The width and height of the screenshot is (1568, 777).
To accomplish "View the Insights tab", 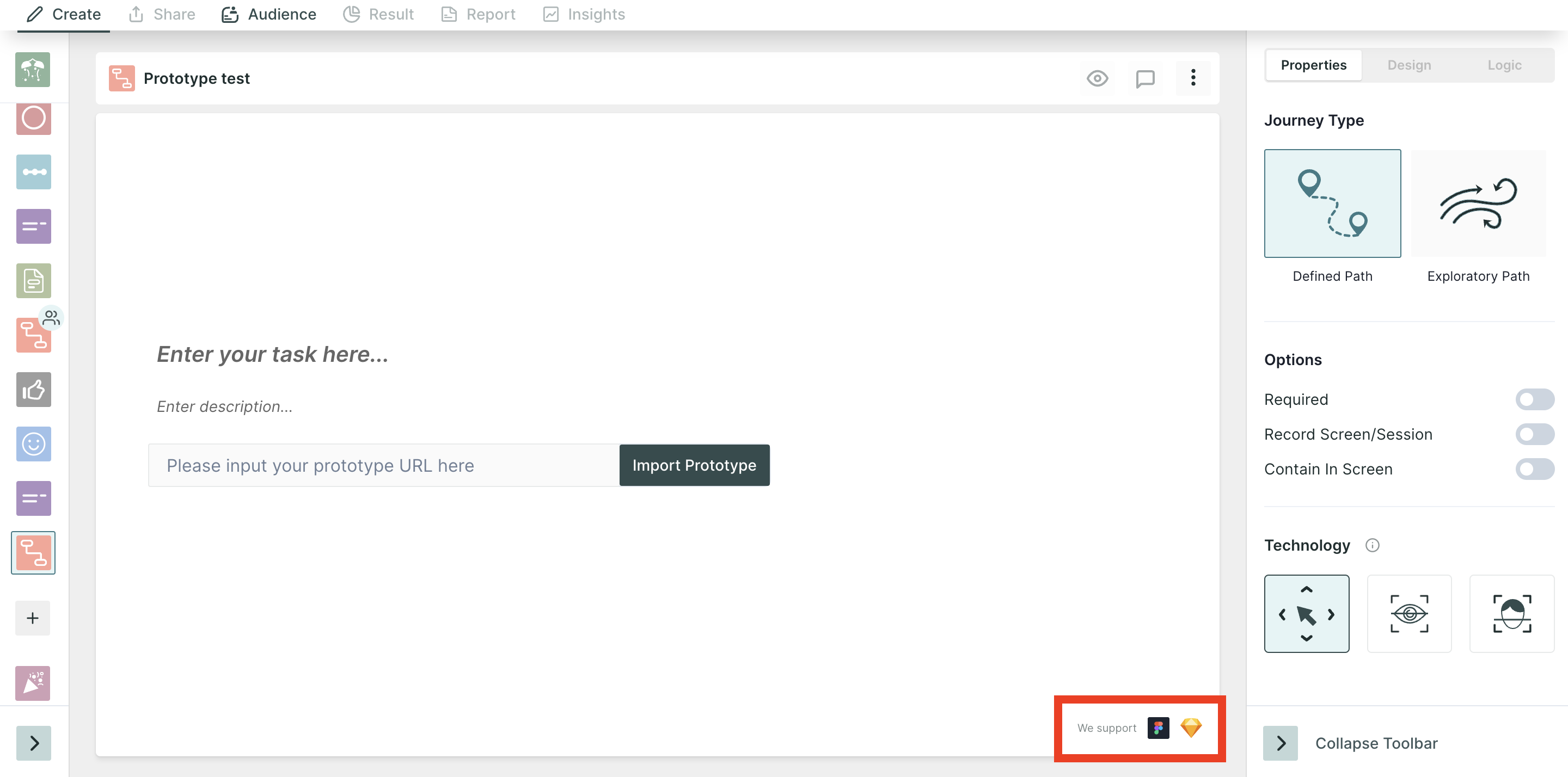I will (x=584, y=14).
